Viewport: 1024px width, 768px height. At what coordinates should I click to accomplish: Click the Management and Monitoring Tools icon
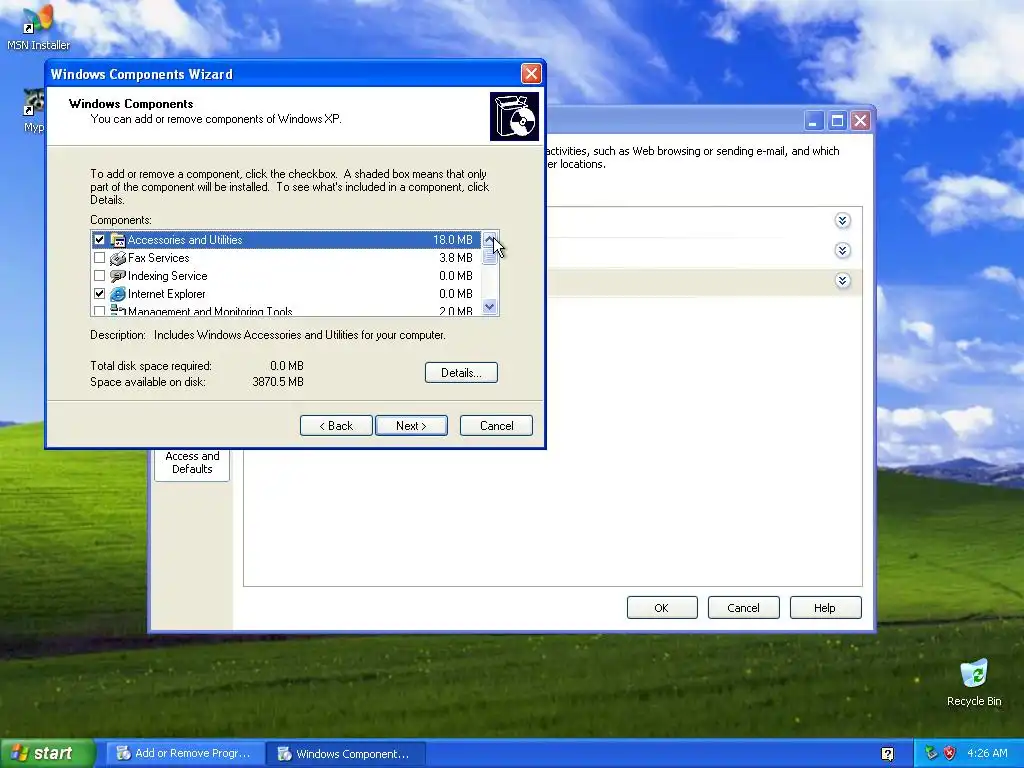[x=118, y=310]
